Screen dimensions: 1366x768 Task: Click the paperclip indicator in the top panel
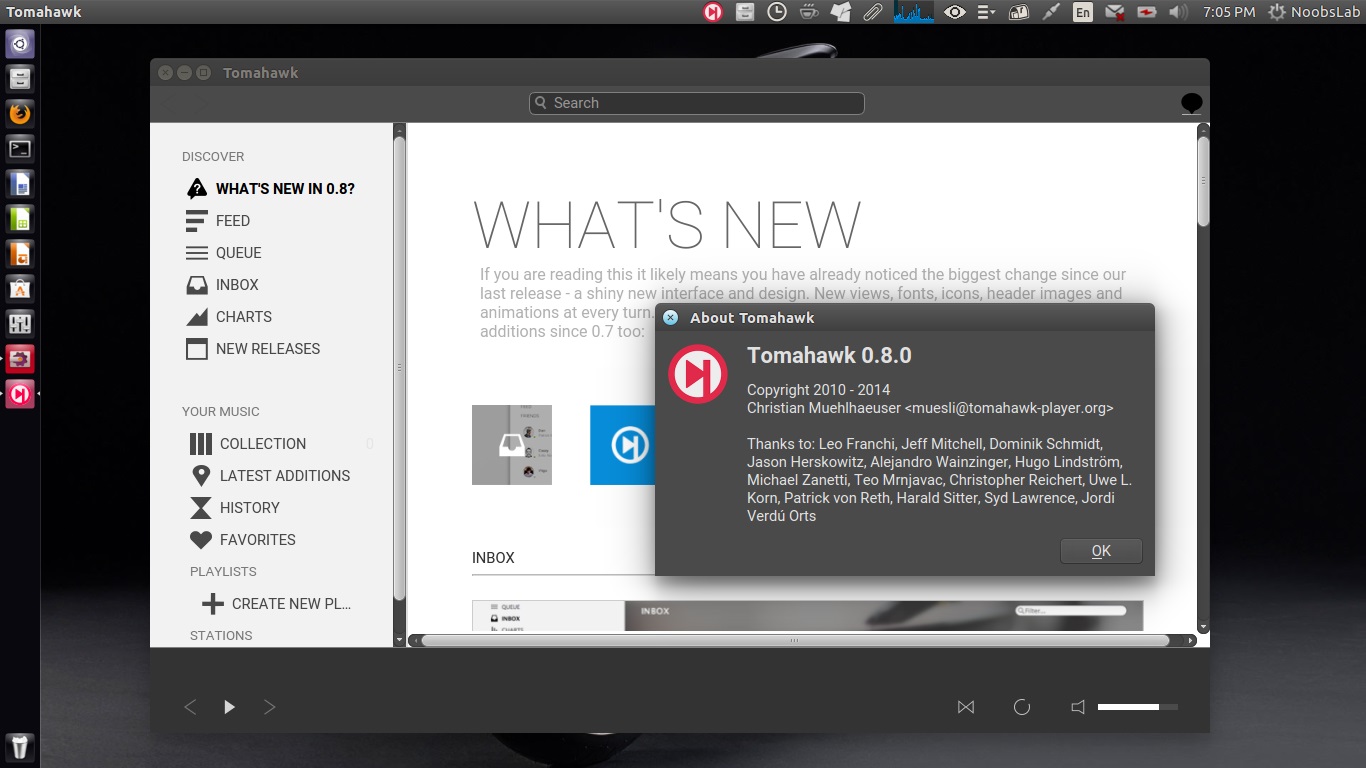point(873,12)
